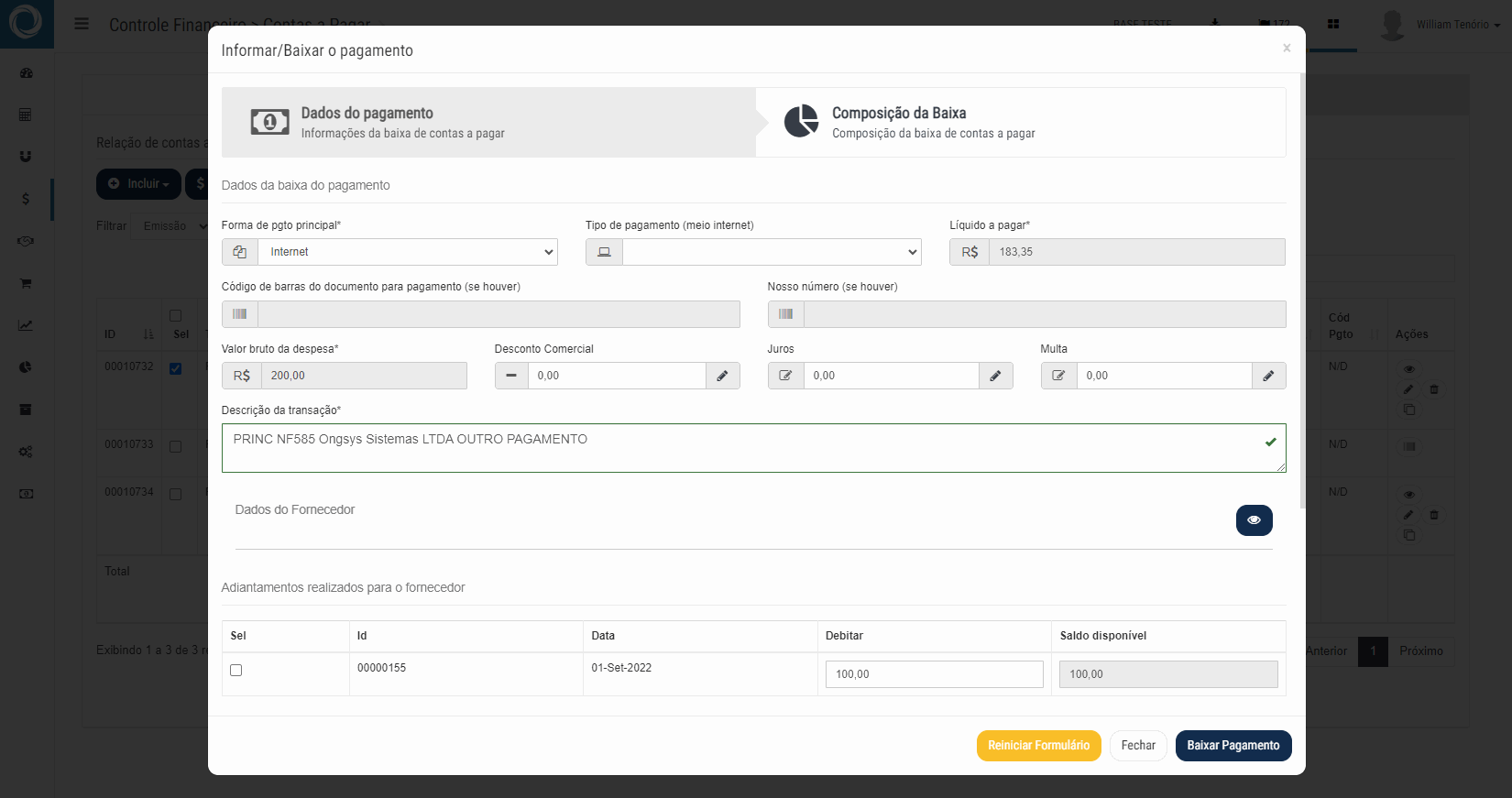Click the apps grid icon in top bar
Screen dimensions: 1512x798
pyautogui.click(x=1333, y=24)
